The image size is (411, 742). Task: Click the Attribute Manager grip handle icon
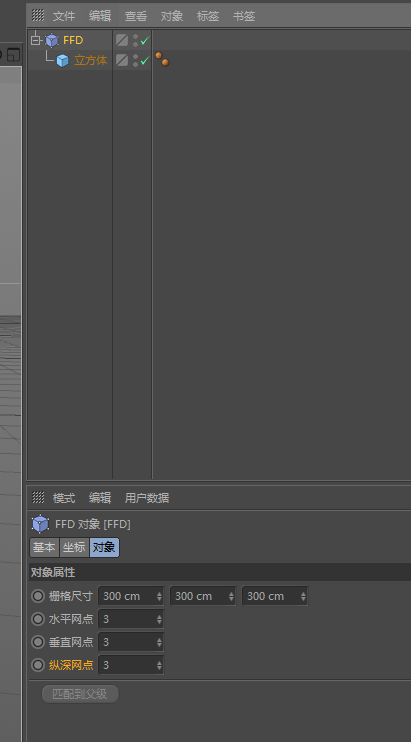tap(38, 497)
